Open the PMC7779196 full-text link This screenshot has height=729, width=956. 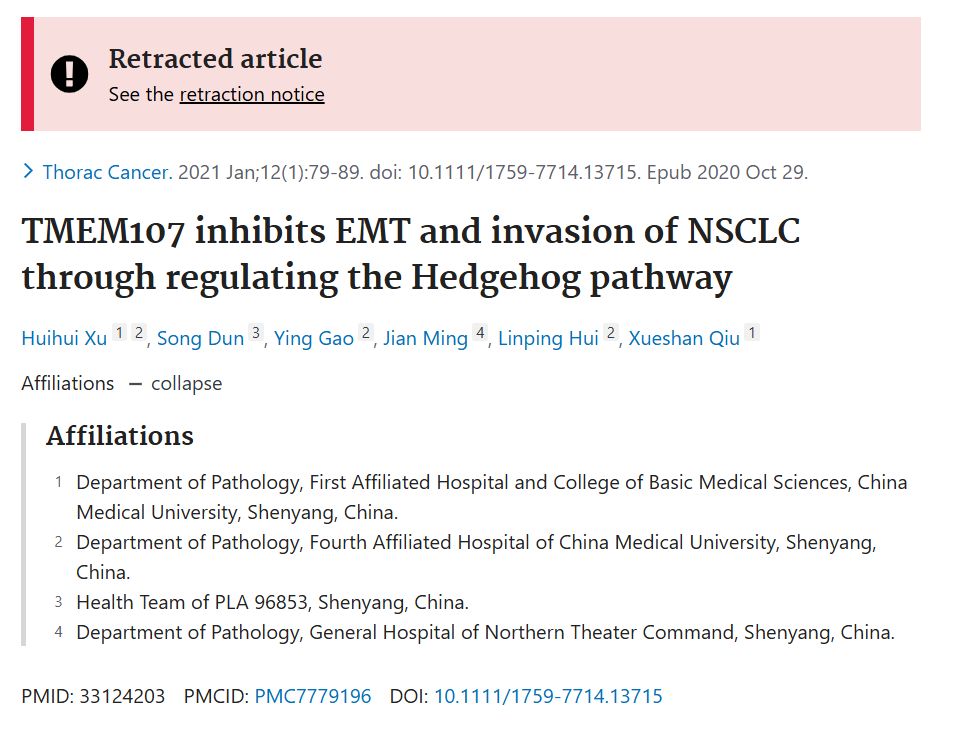[313, 696]
